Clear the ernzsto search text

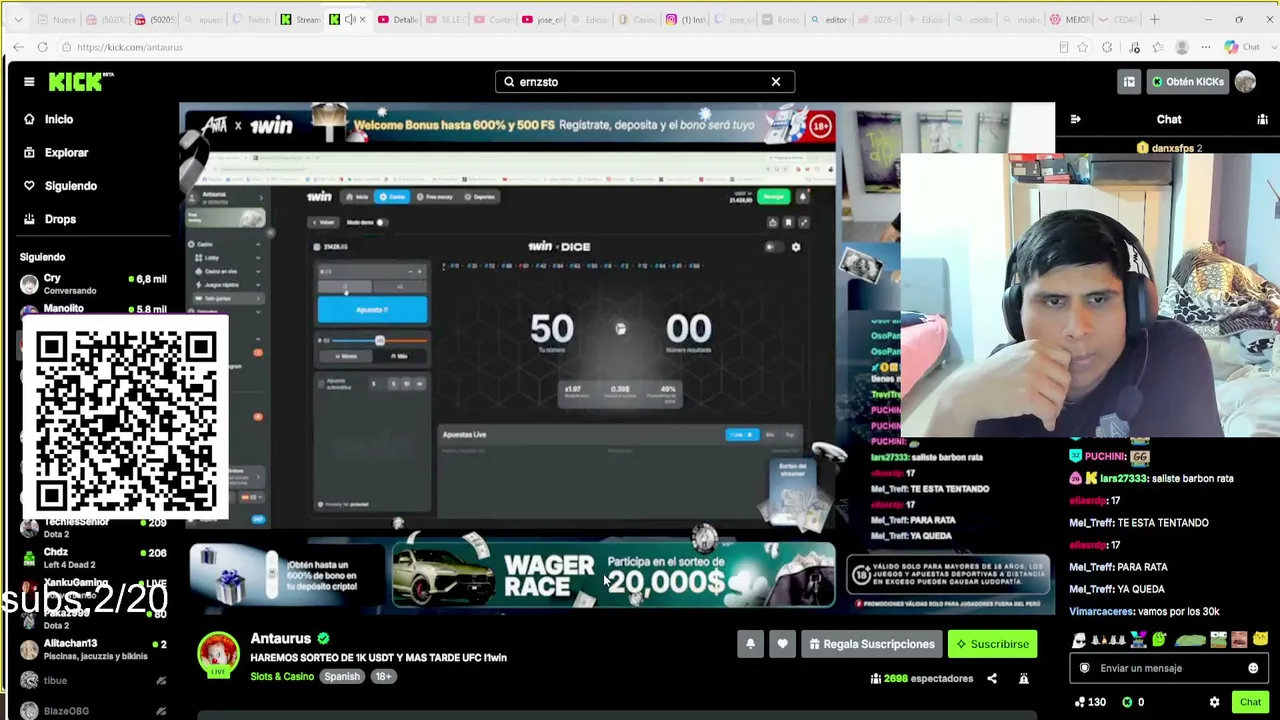pos(775,82)
